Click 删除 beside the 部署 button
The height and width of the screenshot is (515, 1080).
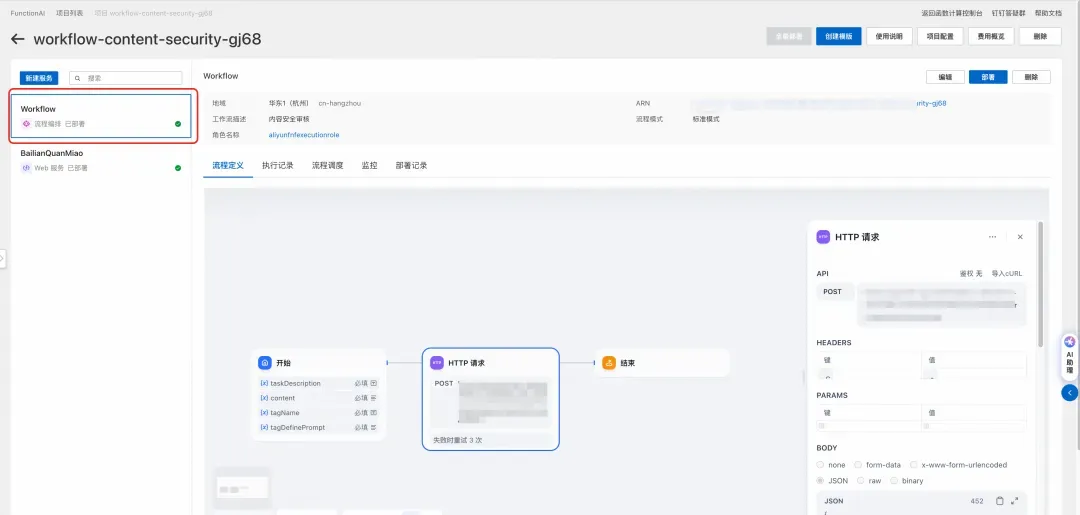tap(1031, 77)
